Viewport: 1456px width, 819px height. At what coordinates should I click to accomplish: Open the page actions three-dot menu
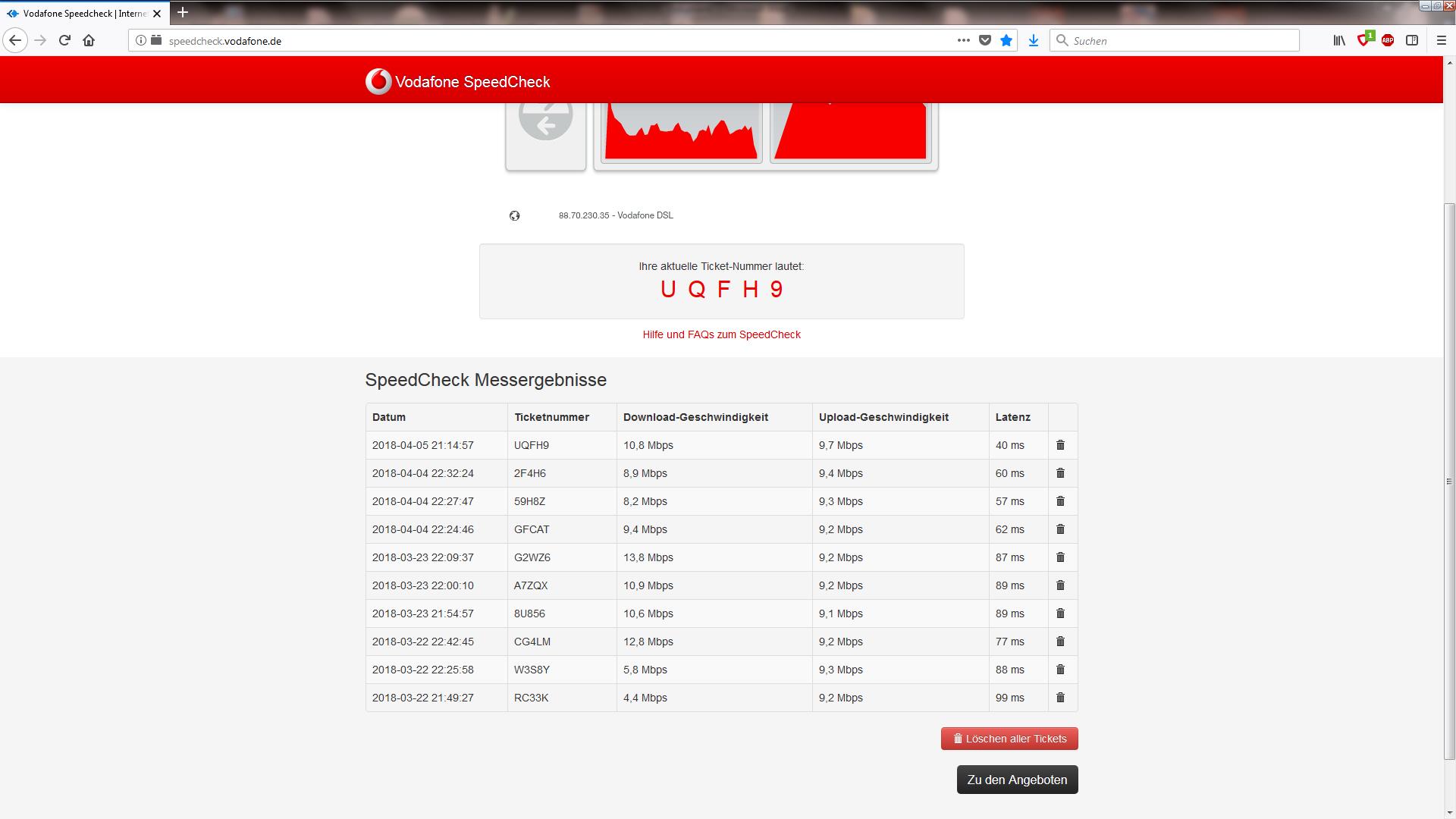coord(963,41)
